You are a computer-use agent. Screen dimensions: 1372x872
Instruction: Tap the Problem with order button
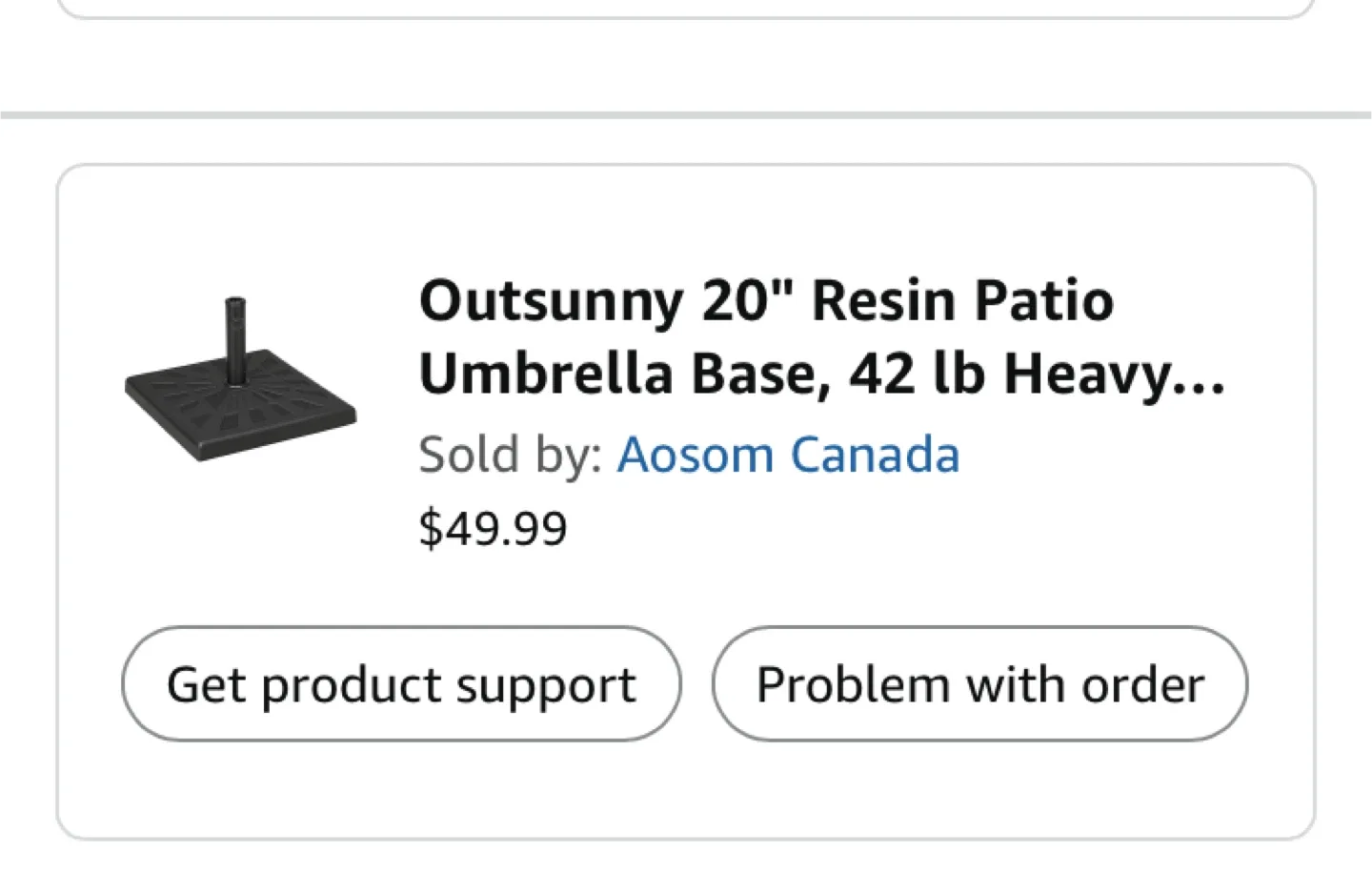979,684
